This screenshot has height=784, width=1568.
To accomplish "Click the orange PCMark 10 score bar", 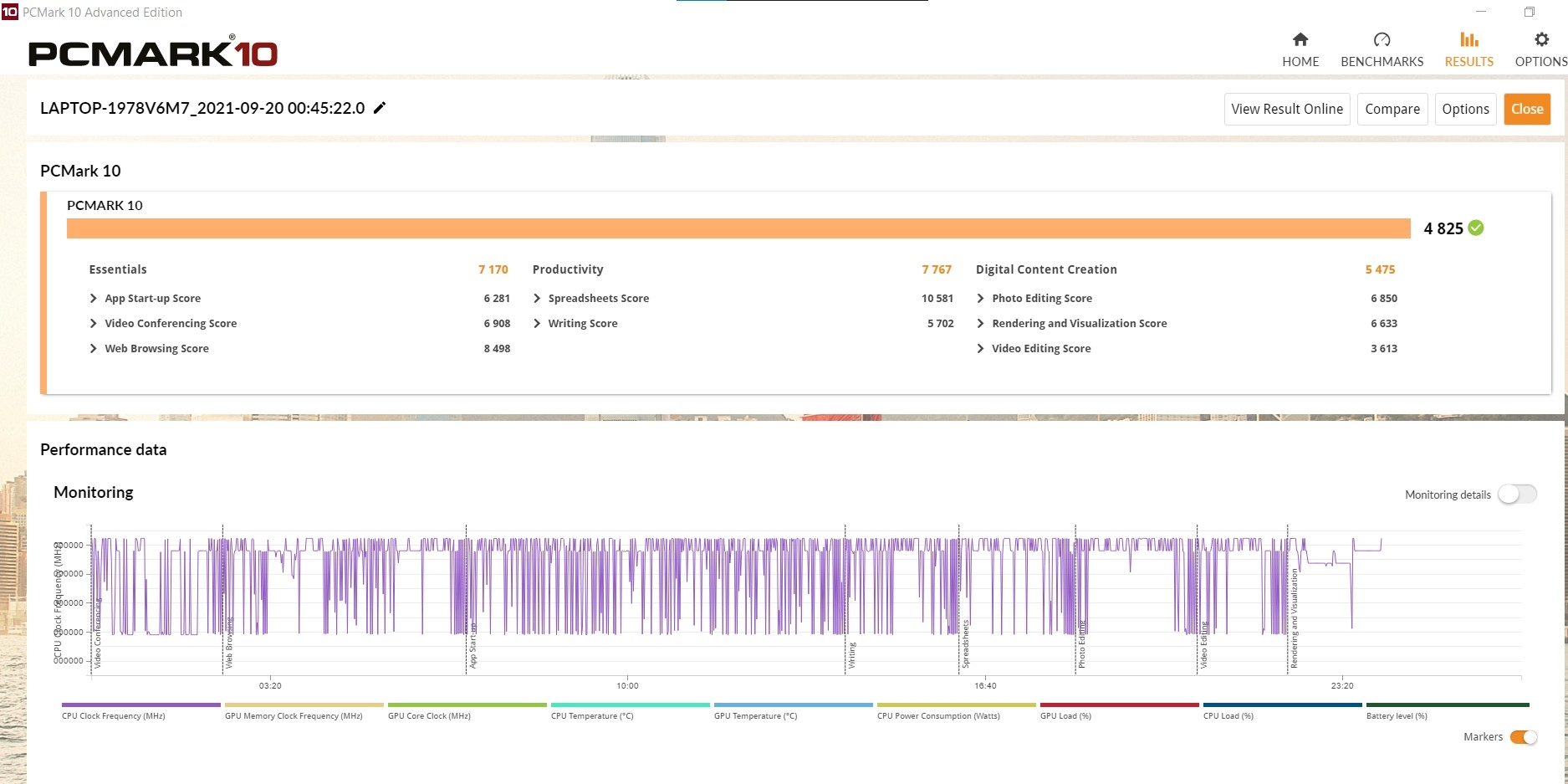I will tap(738, 228).
